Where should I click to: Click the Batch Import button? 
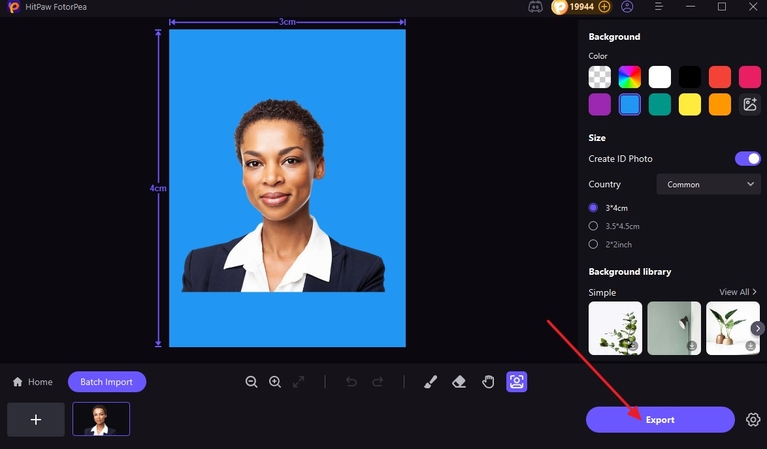[x=107, y=382]
